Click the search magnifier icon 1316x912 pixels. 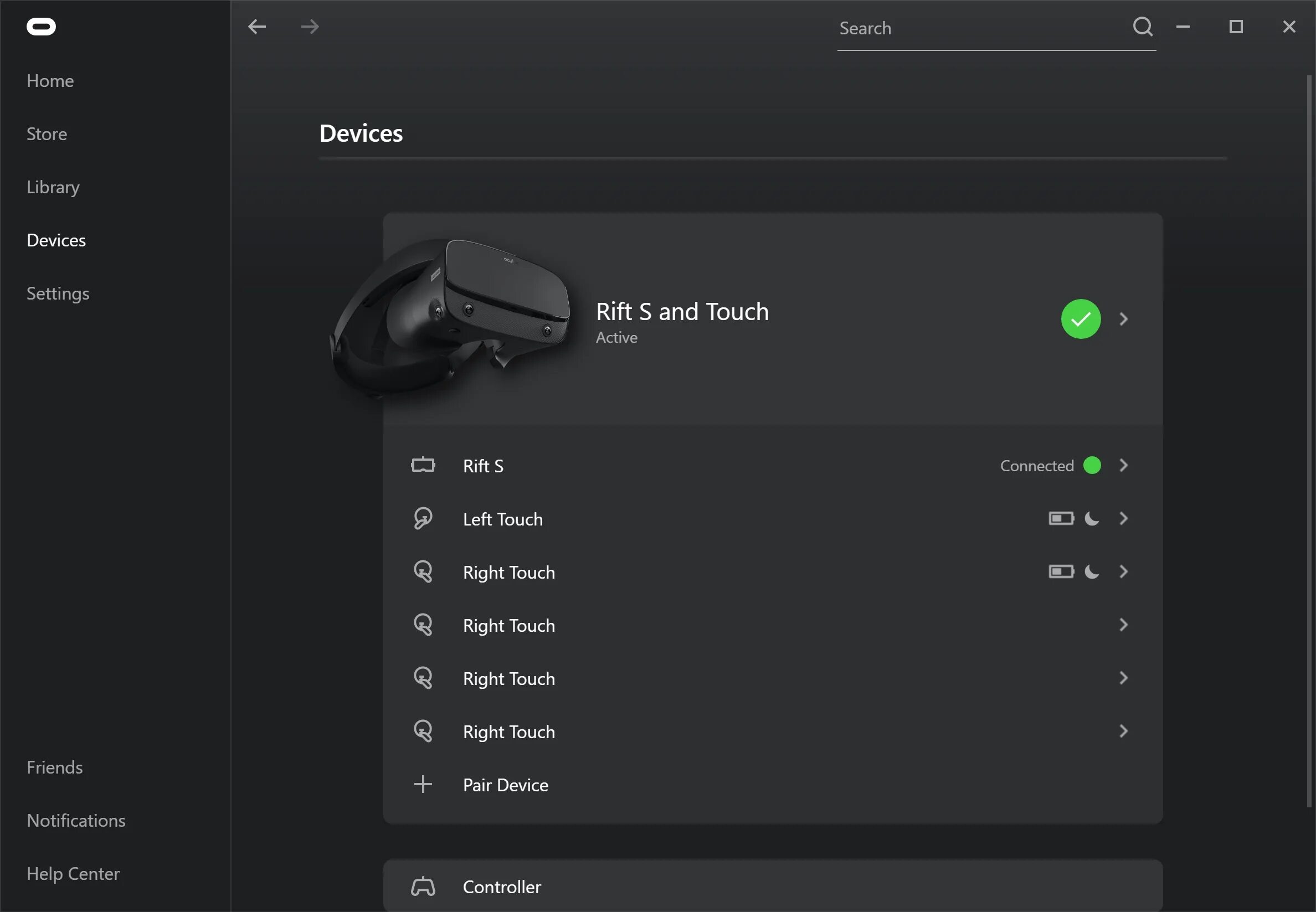[1143, 27]
